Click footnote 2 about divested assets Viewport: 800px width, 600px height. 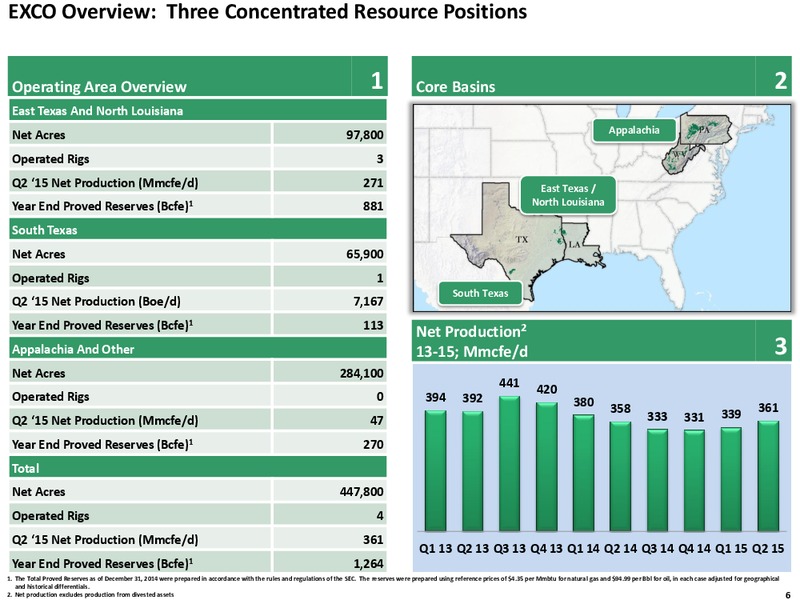click(90, 594)
